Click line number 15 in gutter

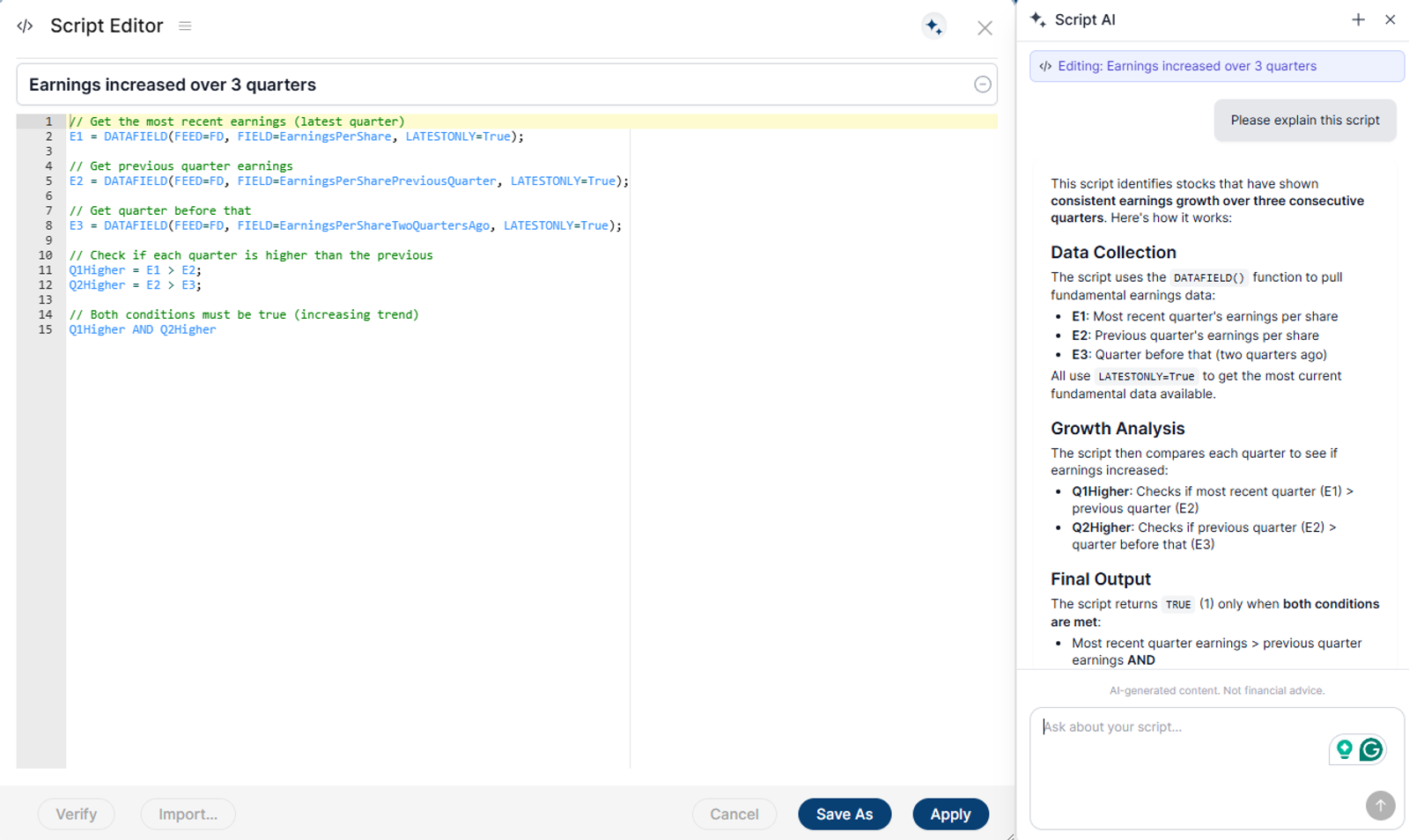46,329
